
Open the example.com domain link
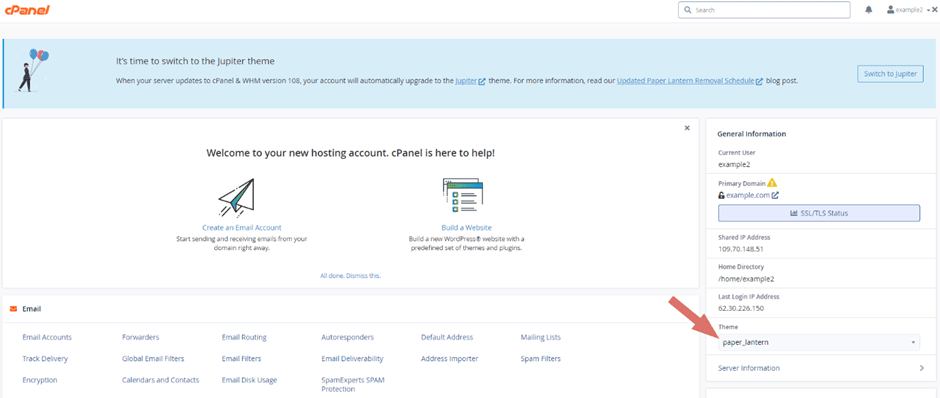(748, 195)
